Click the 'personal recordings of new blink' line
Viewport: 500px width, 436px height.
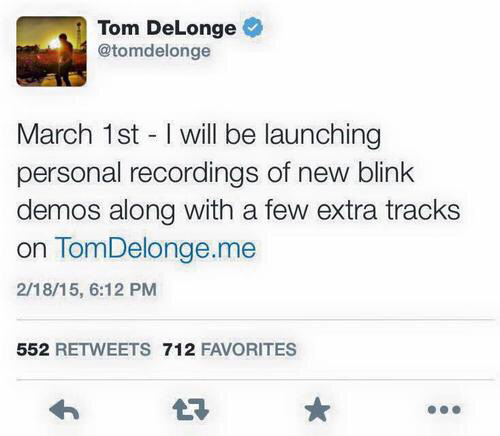215,173
